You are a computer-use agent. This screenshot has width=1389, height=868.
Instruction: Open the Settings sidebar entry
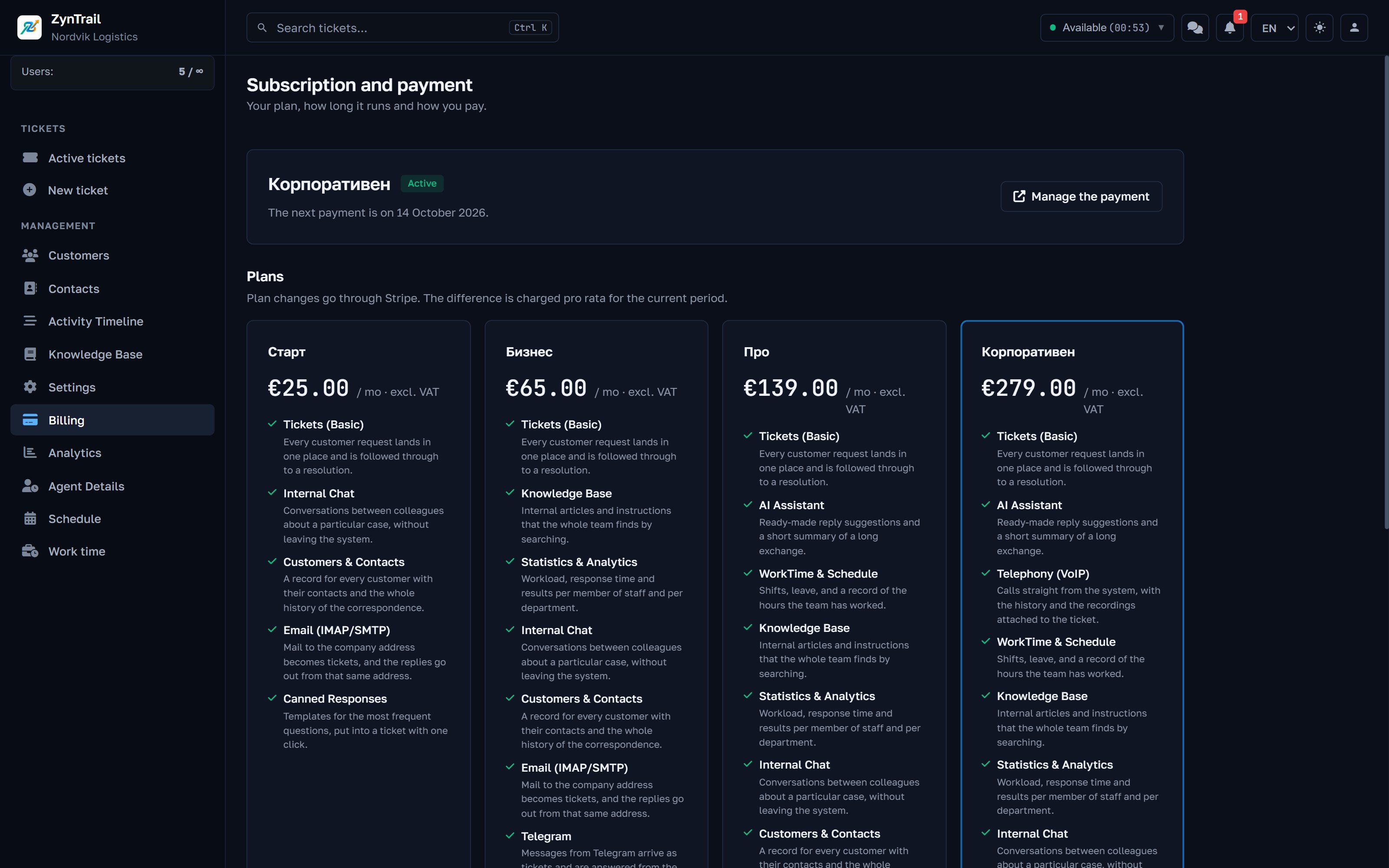pyautogui.click(x=112, y=388)
